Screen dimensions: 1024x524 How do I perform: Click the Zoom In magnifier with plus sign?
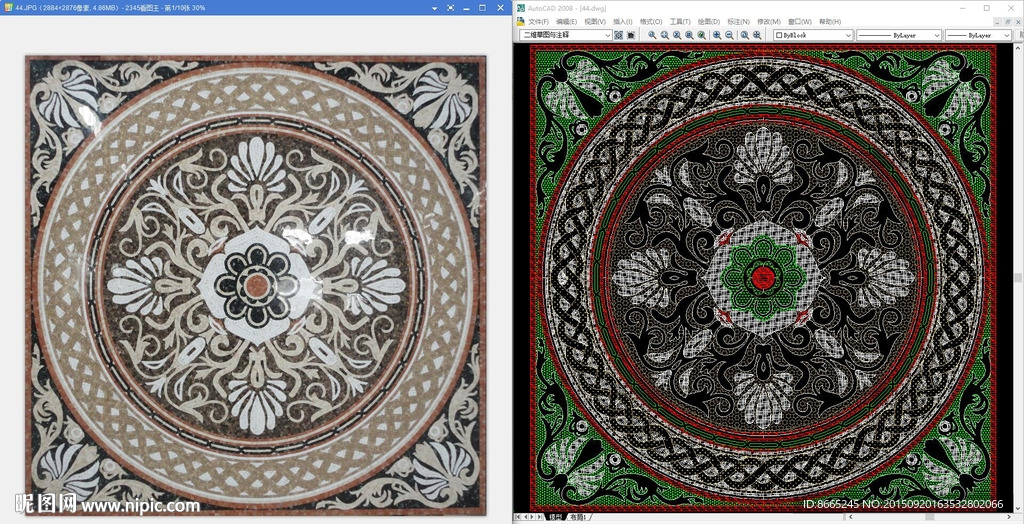tap(717, 35)
